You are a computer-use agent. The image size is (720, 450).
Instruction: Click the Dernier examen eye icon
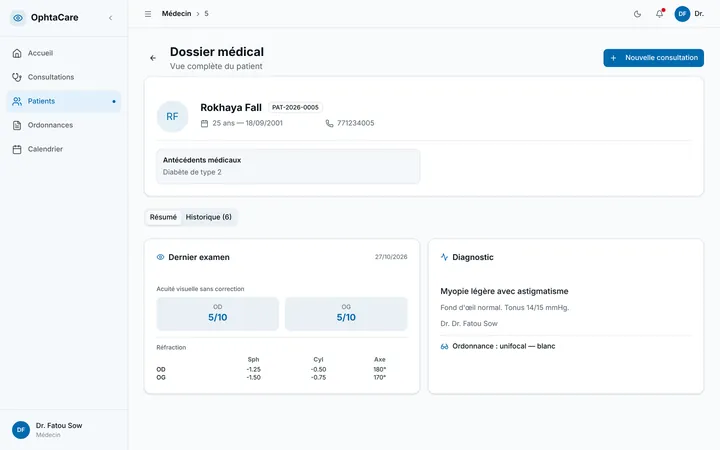click(x=160, y=257)
